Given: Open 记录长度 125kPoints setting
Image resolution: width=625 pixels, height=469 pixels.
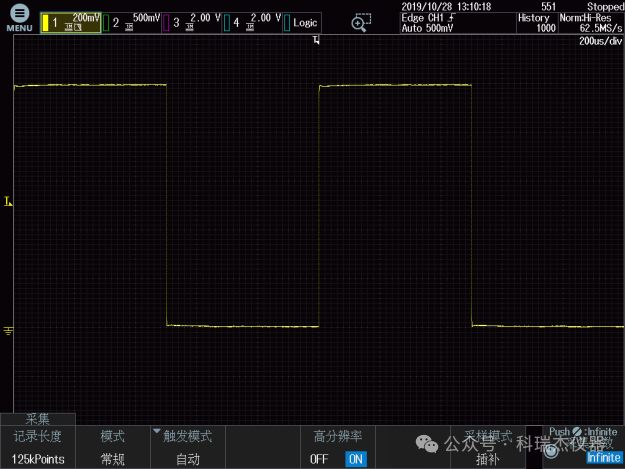Looking at the screenshot, I should click(x=38, y=447).
